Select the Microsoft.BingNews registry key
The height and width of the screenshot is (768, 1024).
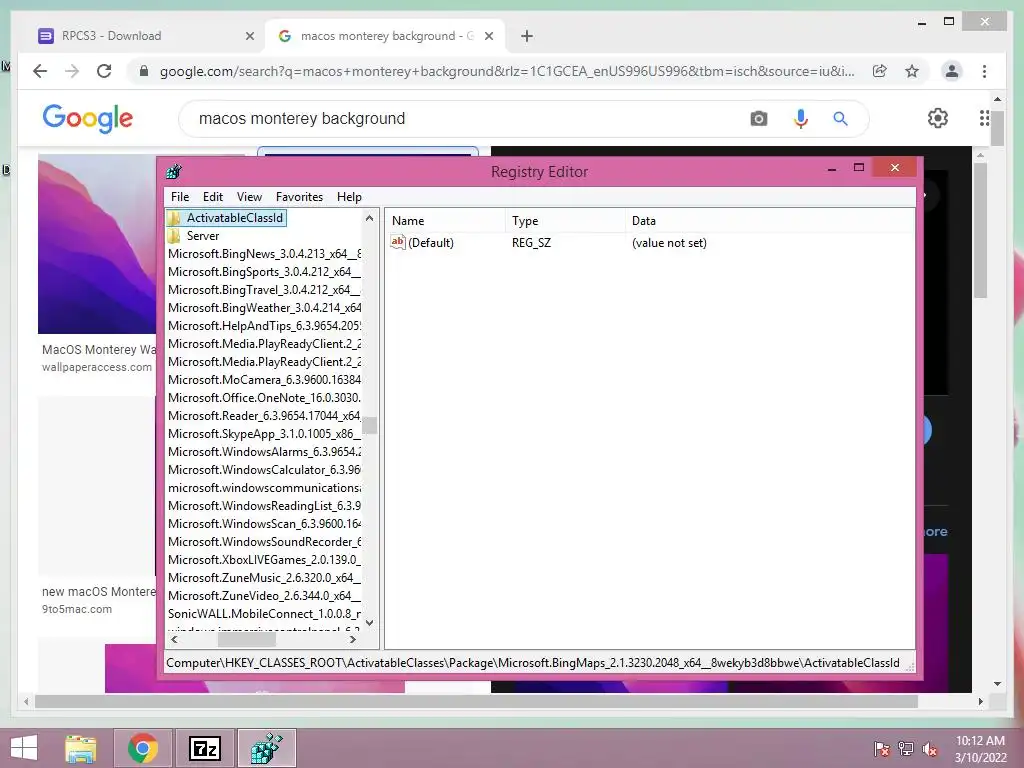264,253
